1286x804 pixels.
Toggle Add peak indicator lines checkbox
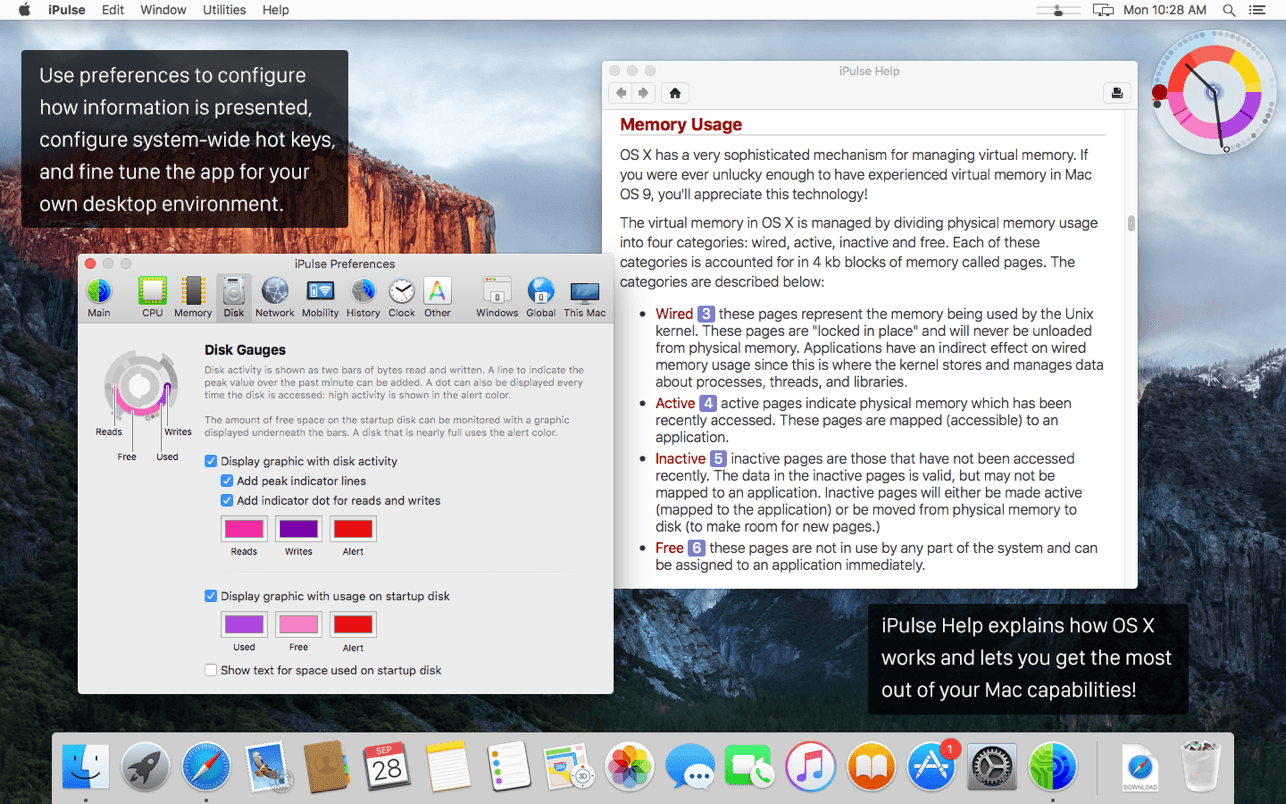[227, 481]
